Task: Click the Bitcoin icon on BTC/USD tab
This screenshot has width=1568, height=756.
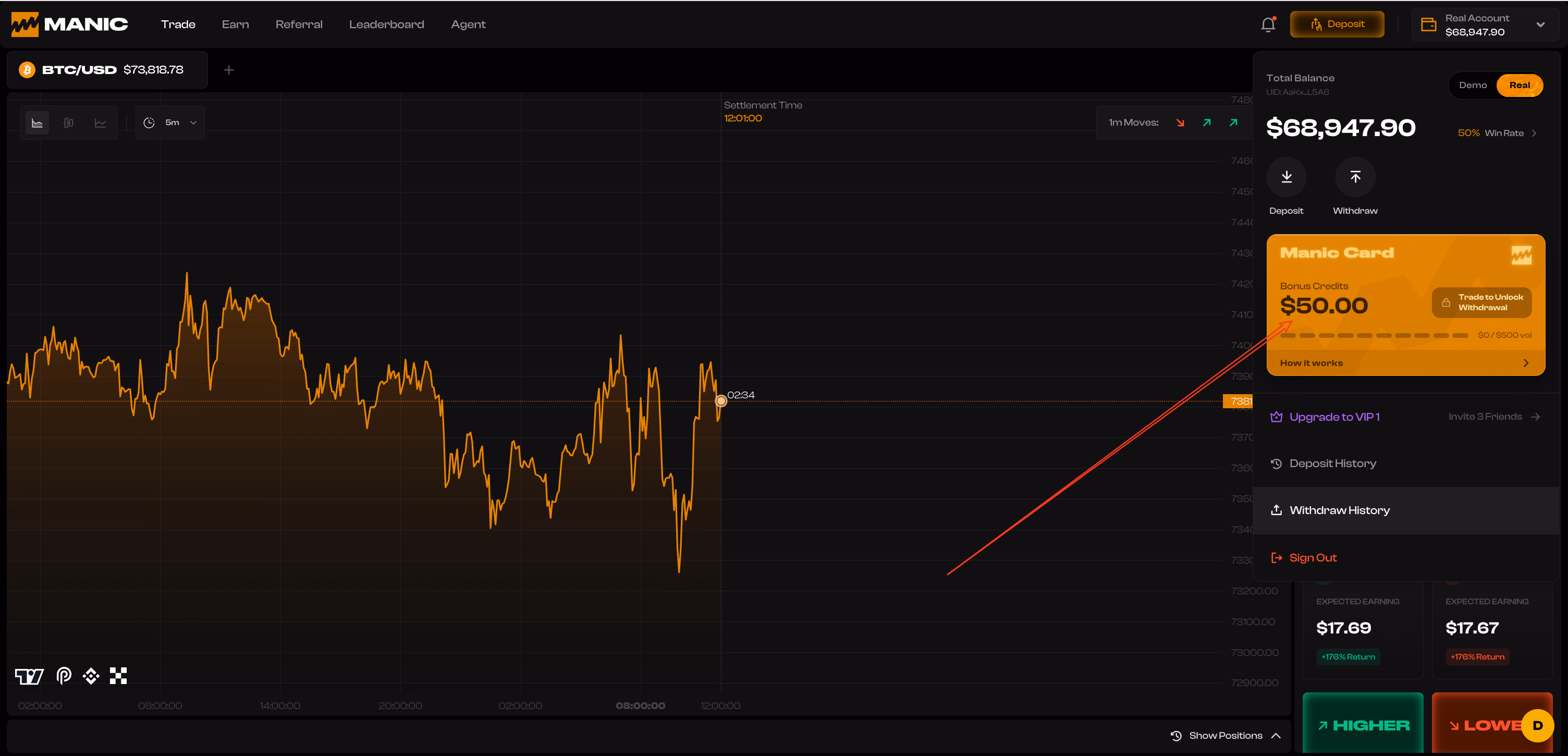Action: pos(27,70)
